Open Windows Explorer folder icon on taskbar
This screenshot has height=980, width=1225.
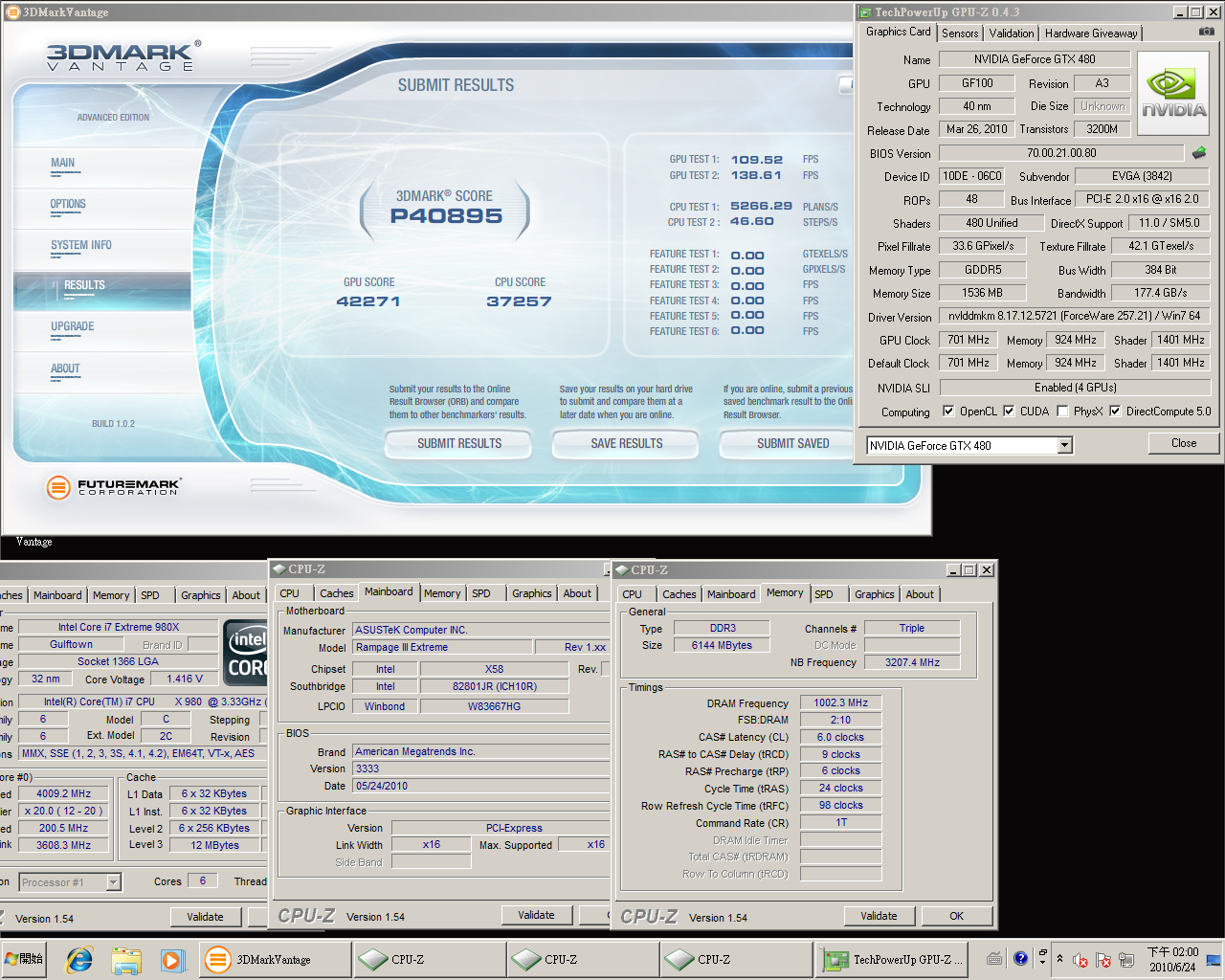coord(126,959)
